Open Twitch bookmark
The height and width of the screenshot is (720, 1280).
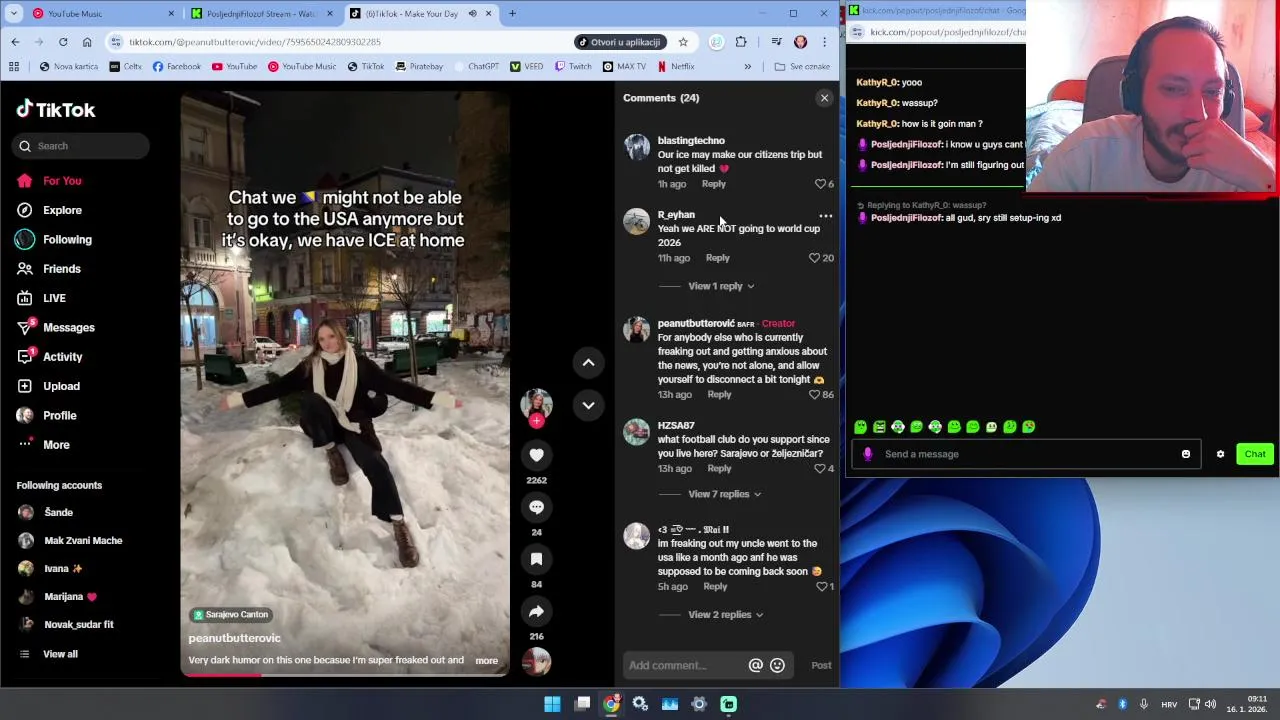(573, 67)
